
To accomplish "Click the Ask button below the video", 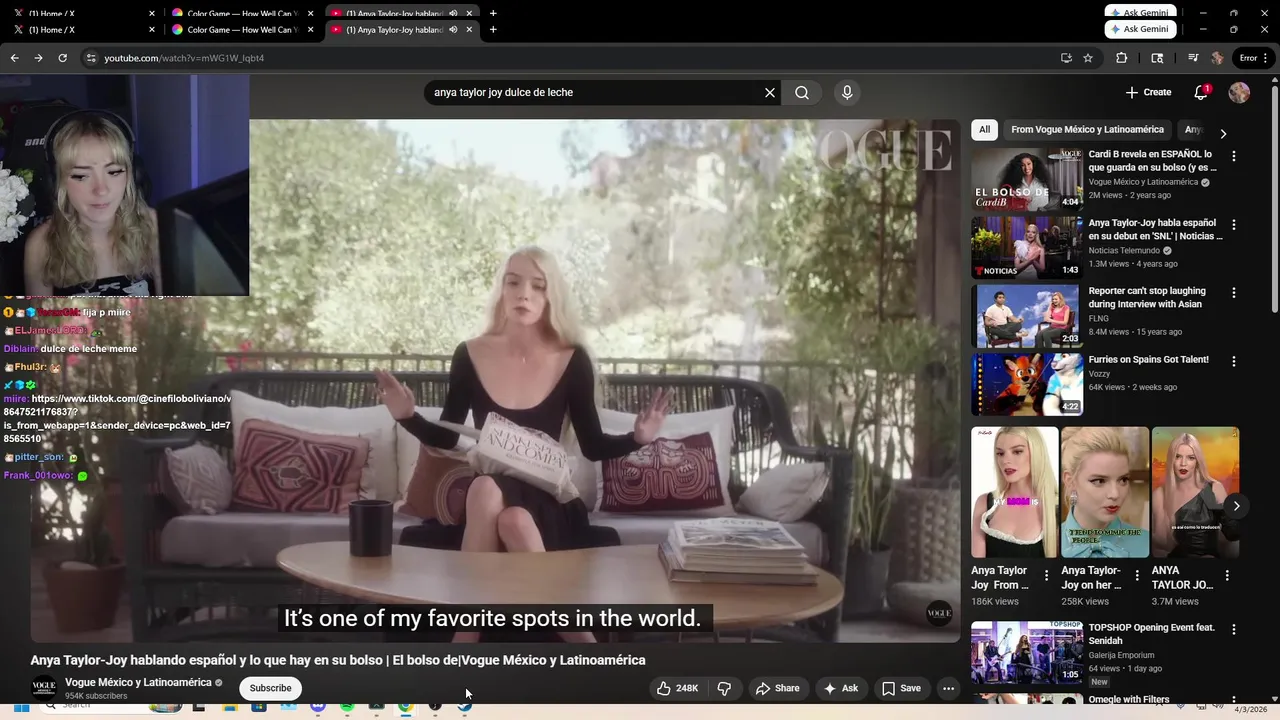I will [841, 688].
